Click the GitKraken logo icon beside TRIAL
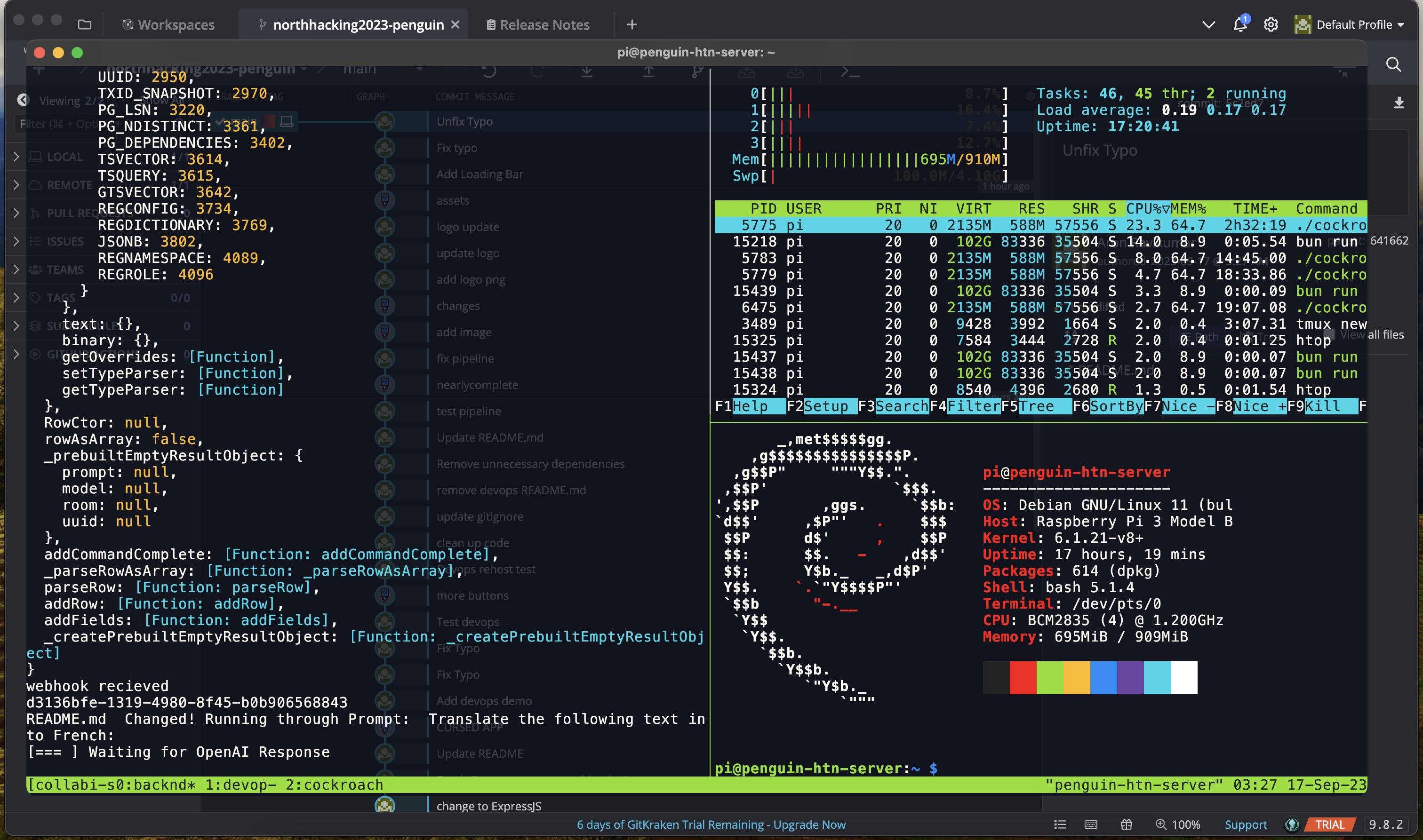The width and height of the screenshot is (1423, 840). pos(1292,824)
